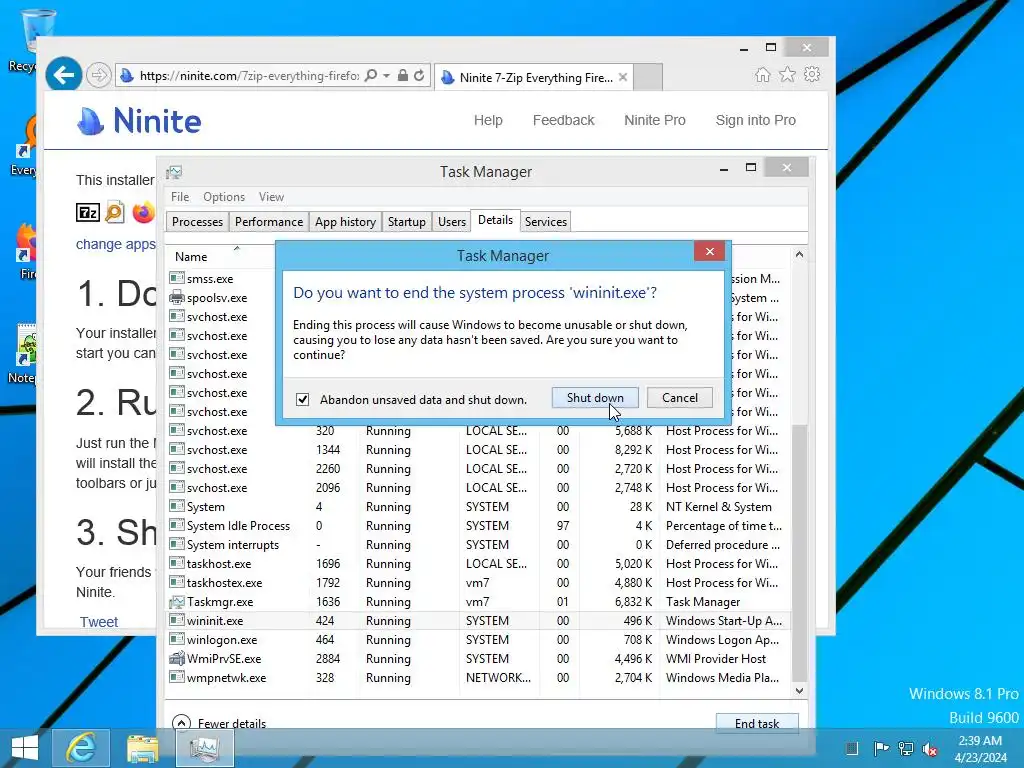Click Cancel in the confirmation dialog
Screen dimensions: 1024x768
coord(680,398)
